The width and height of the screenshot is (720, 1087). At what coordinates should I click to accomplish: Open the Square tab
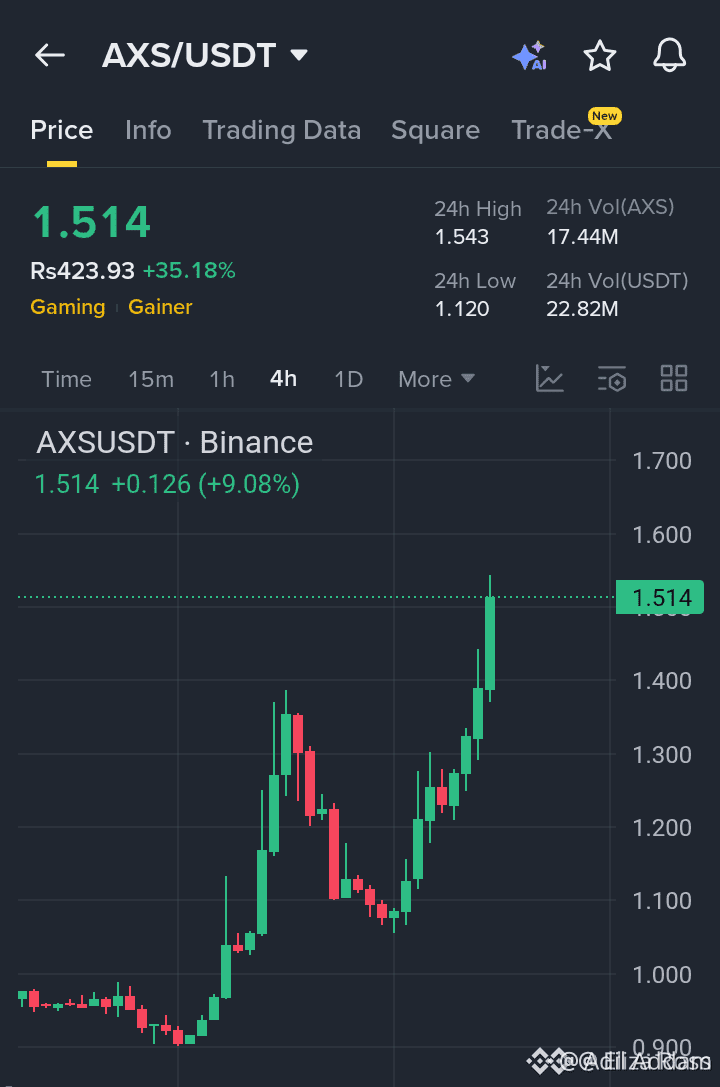pyautogui.click(x=435, y=130)
